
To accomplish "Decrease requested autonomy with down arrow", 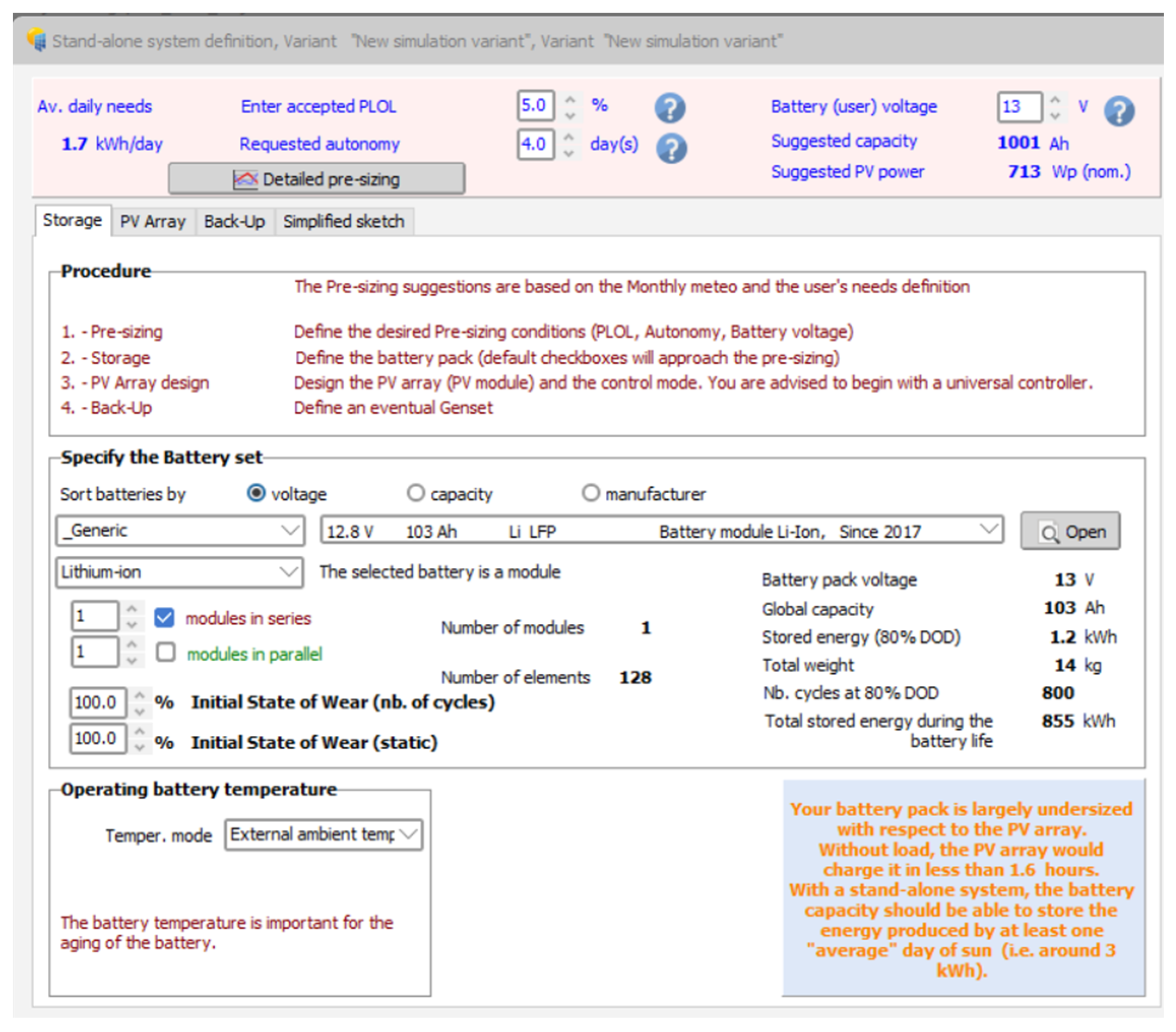I will (x=568, y=153).
